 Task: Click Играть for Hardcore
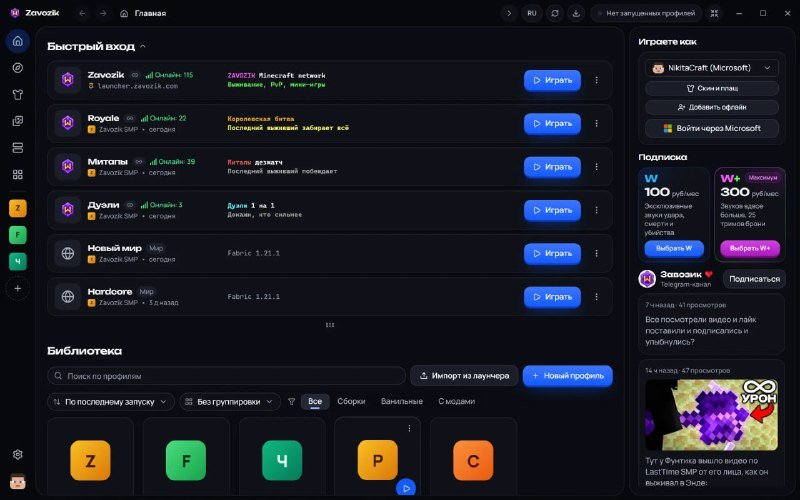point(553,297)
